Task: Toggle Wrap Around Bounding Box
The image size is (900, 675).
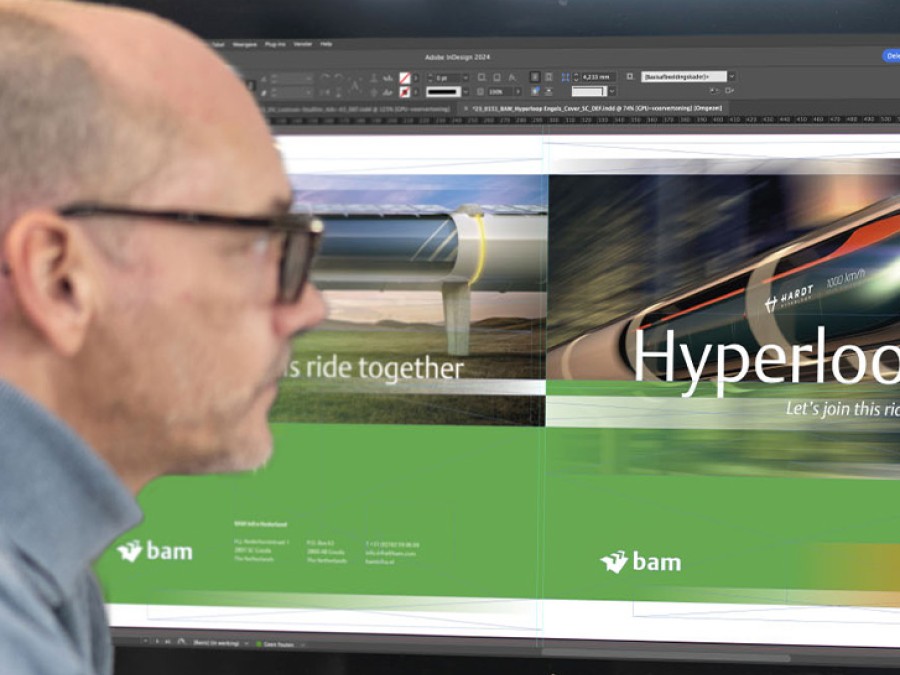Action: (x=549, y=77)
